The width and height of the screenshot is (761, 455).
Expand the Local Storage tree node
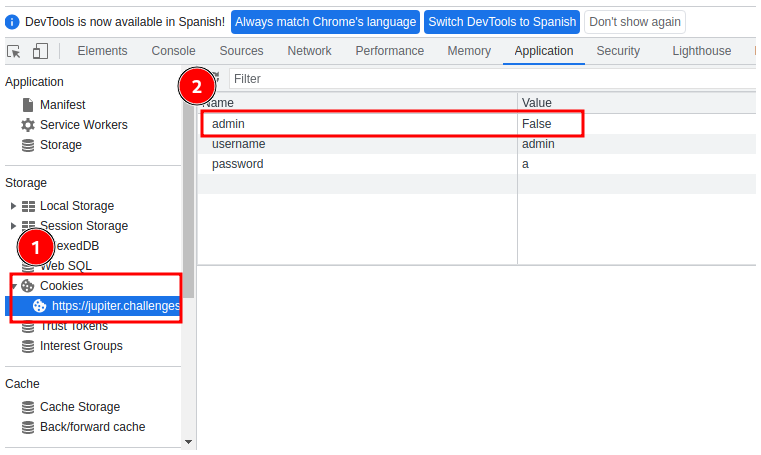click(13, 206)
